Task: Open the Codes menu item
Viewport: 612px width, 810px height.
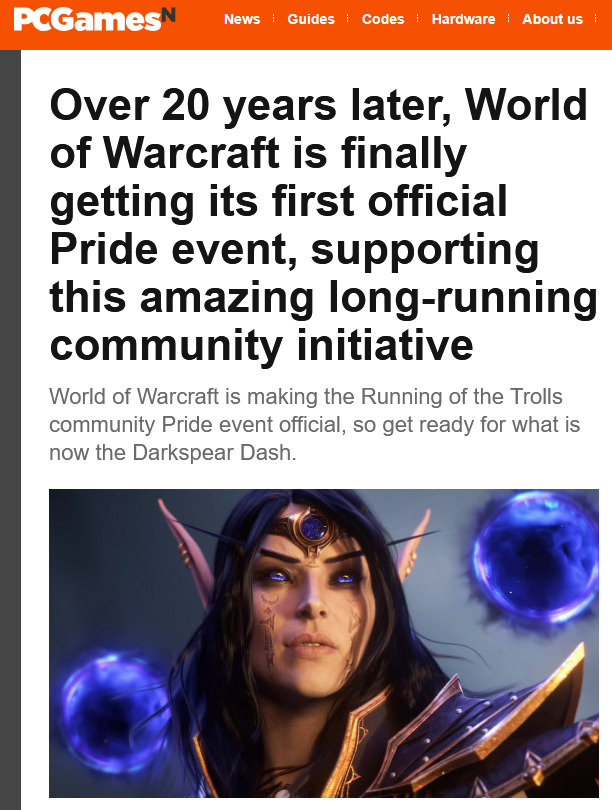Action: (383, 19)
